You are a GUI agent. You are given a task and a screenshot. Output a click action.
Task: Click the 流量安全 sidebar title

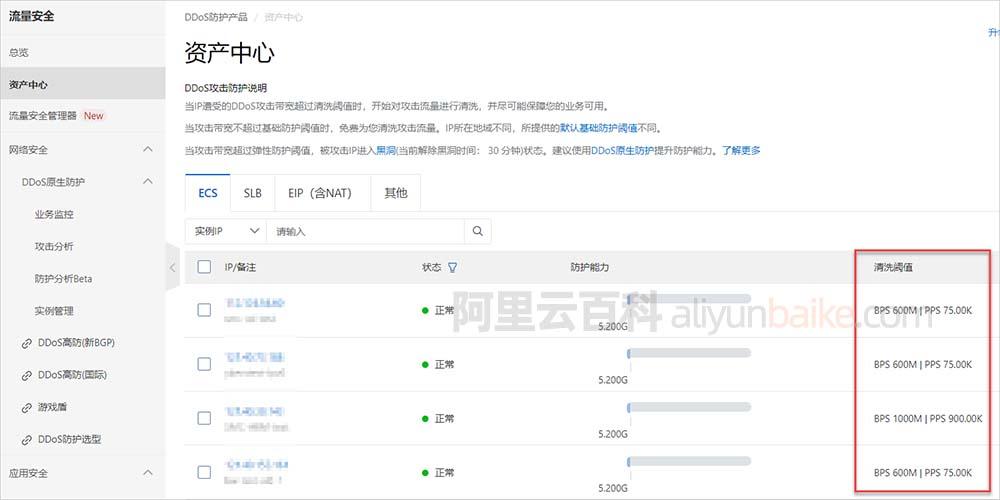pyautogui.click(x=31, y=17)
